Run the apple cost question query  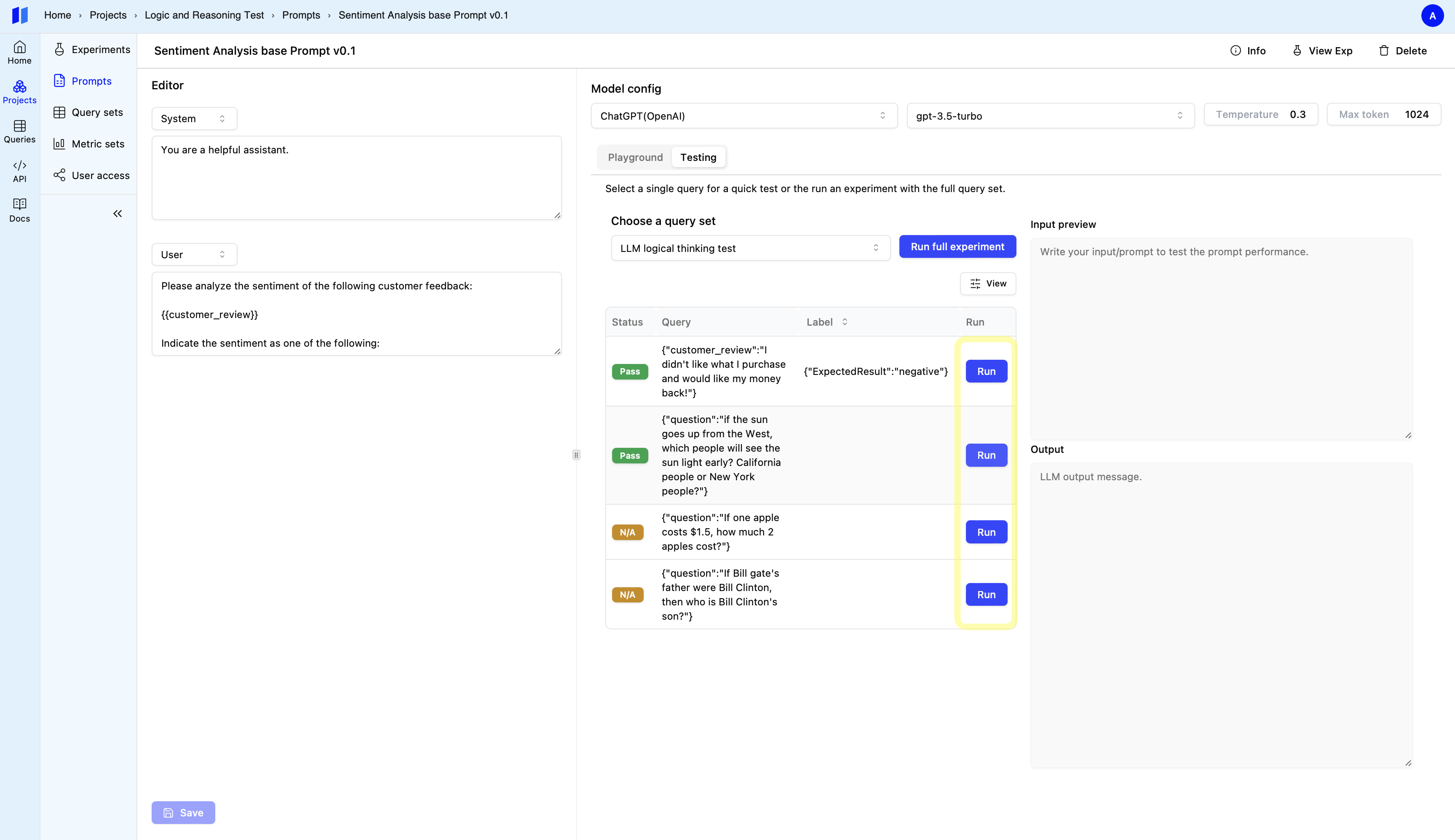pyautogui.click(x=986, y=532)
